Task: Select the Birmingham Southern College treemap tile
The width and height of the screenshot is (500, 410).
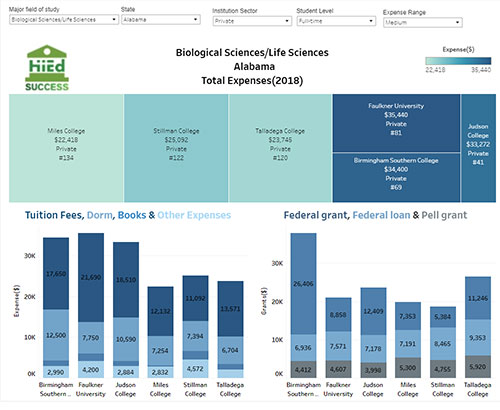Action: (x=396, y=178)
